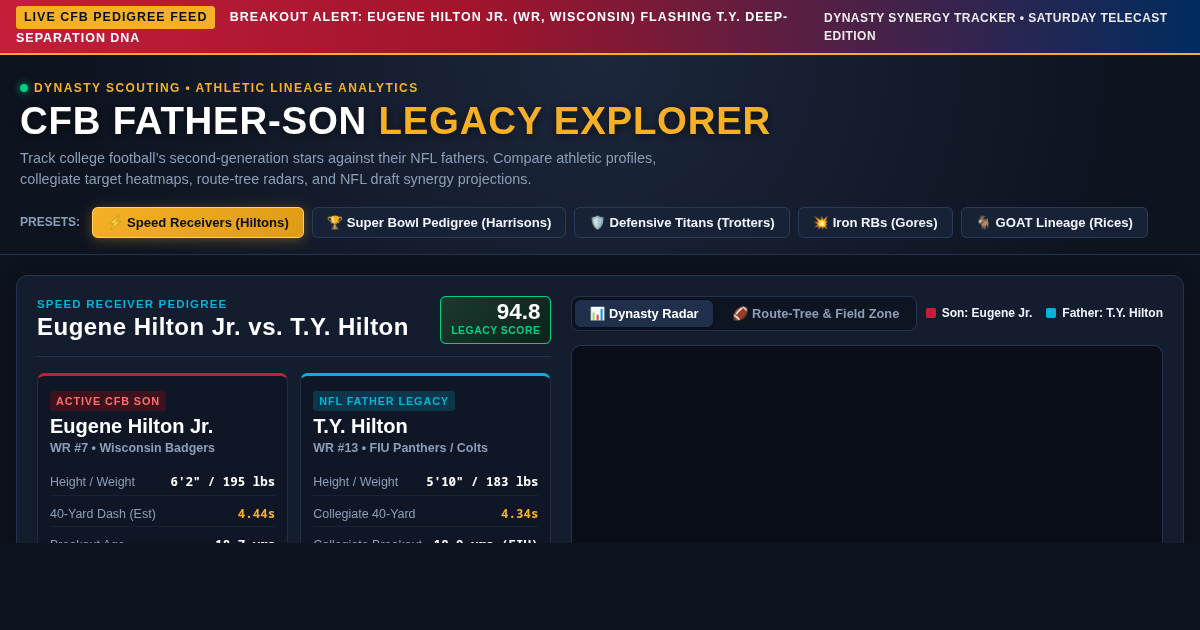Click the shield icon on Defensive Titans preset

coord(597,222)
